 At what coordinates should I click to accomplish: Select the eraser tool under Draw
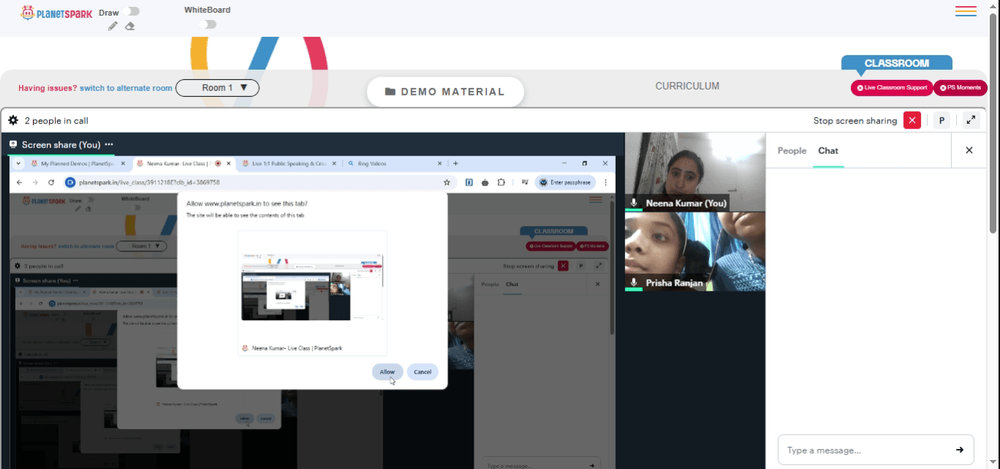tap(129, 26)
